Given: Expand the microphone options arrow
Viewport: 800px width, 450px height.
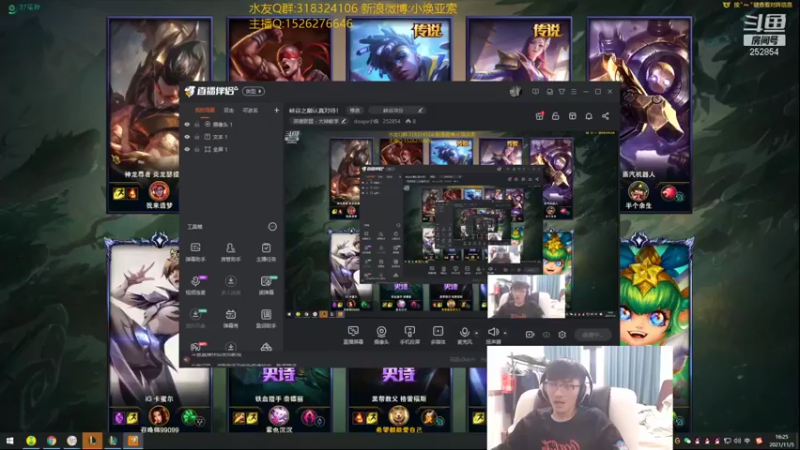Looking at the screenshot, I should pos(477,333).
